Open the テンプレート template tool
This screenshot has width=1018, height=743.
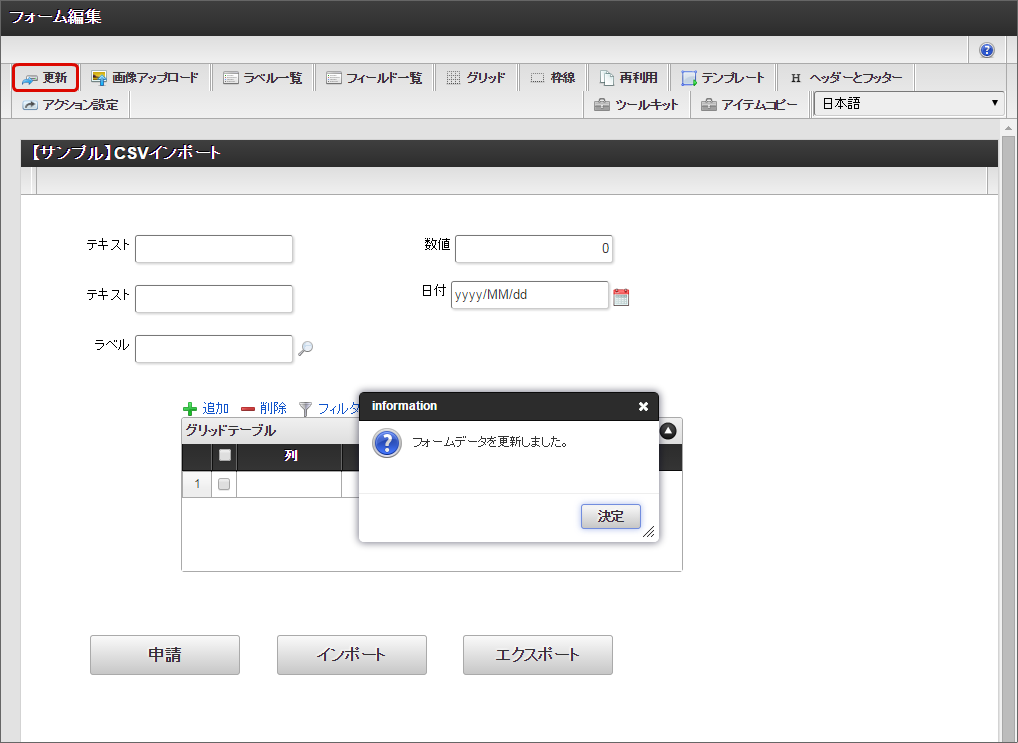(723, 78)
